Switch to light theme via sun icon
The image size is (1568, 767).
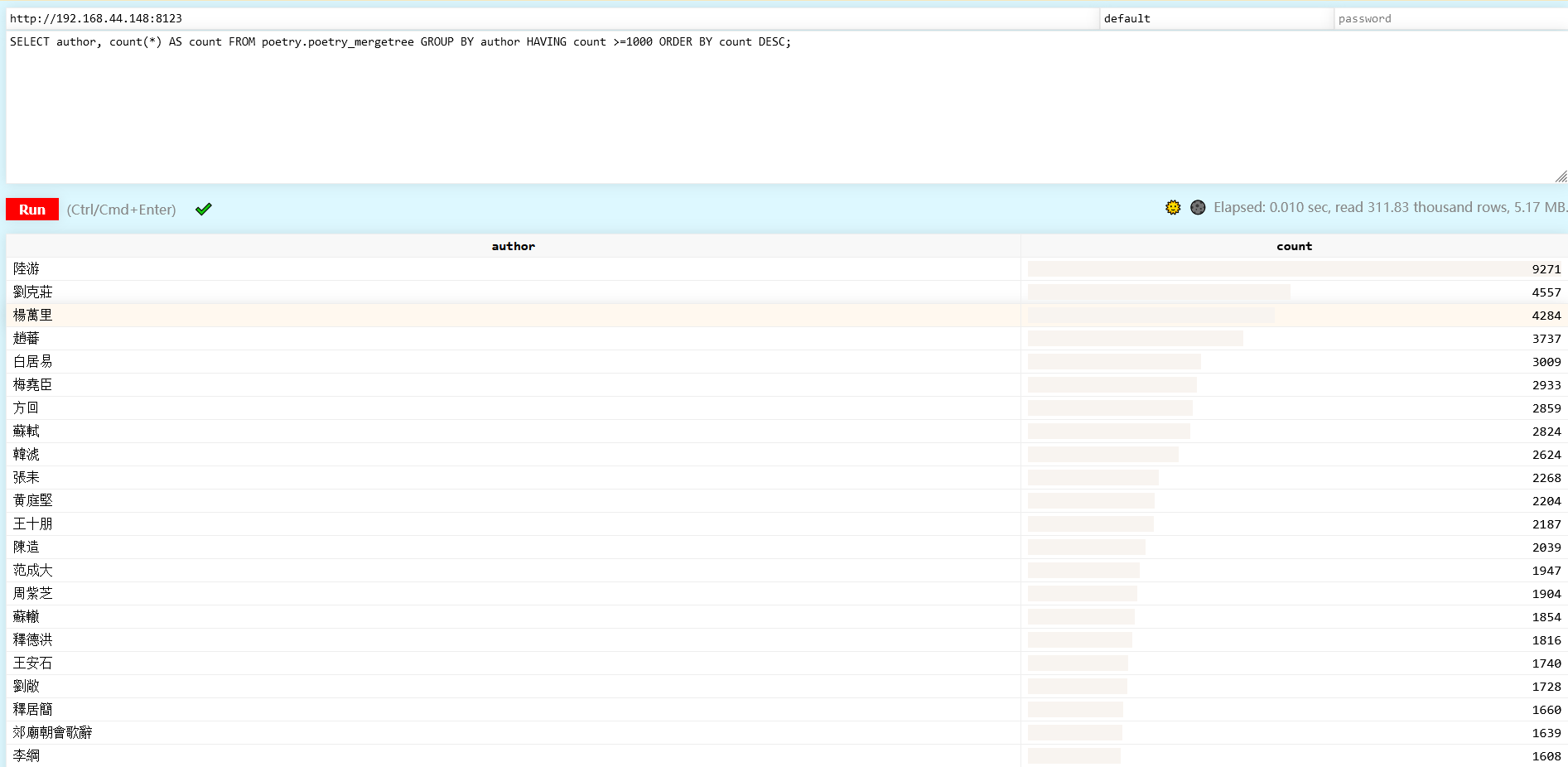[1173, 207]
